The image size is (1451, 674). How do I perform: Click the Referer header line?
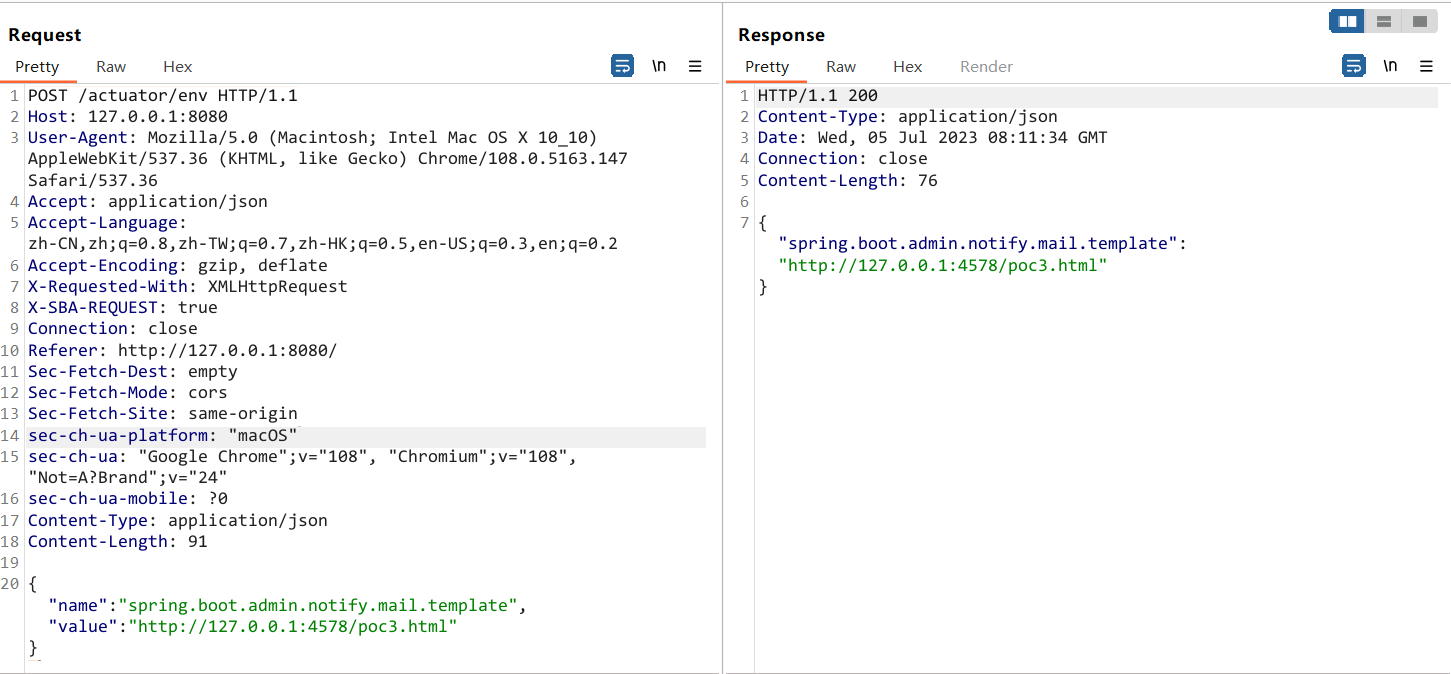coord(183,351)
